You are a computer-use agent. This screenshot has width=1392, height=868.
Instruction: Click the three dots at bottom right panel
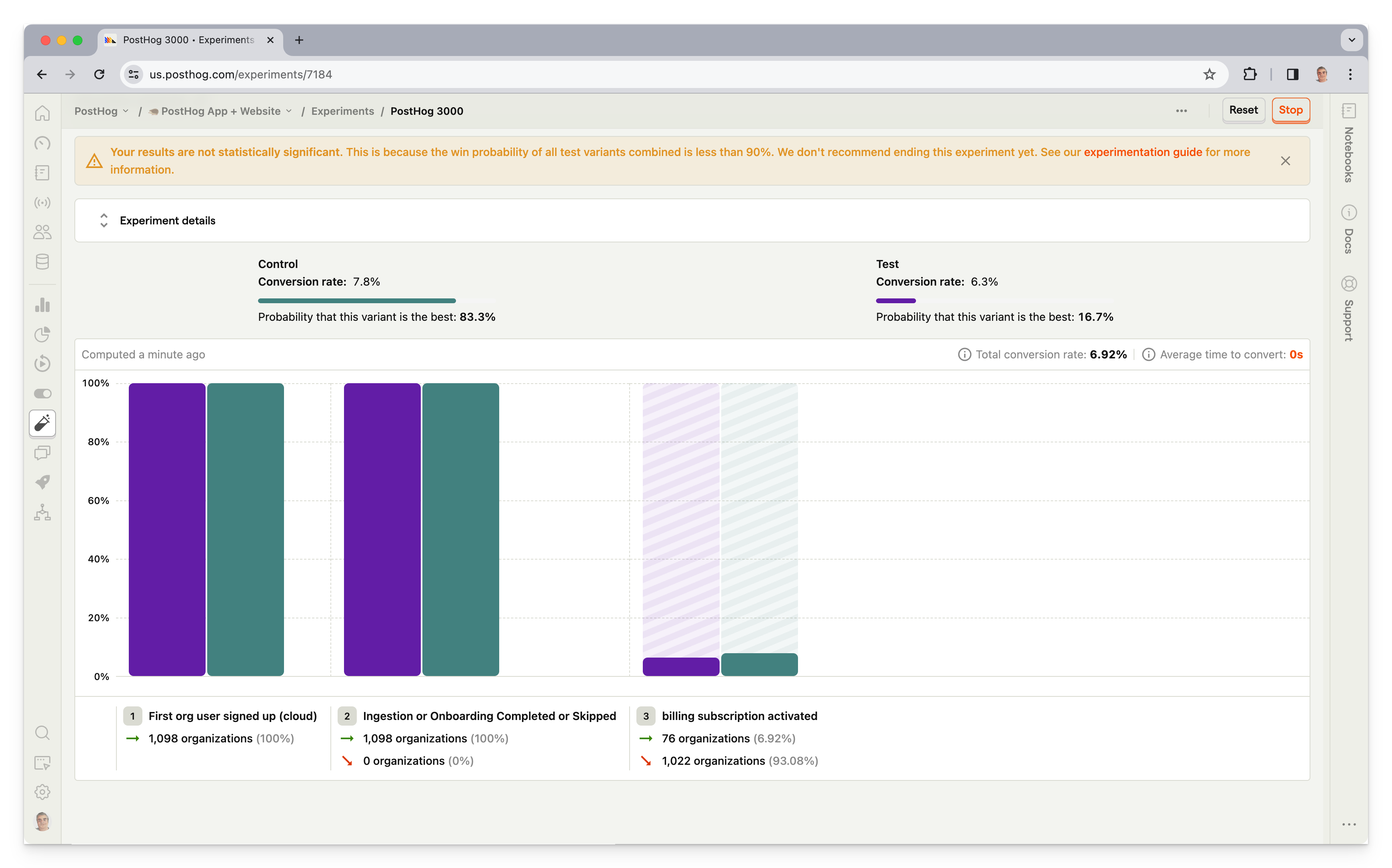[x=1348, y=824]
